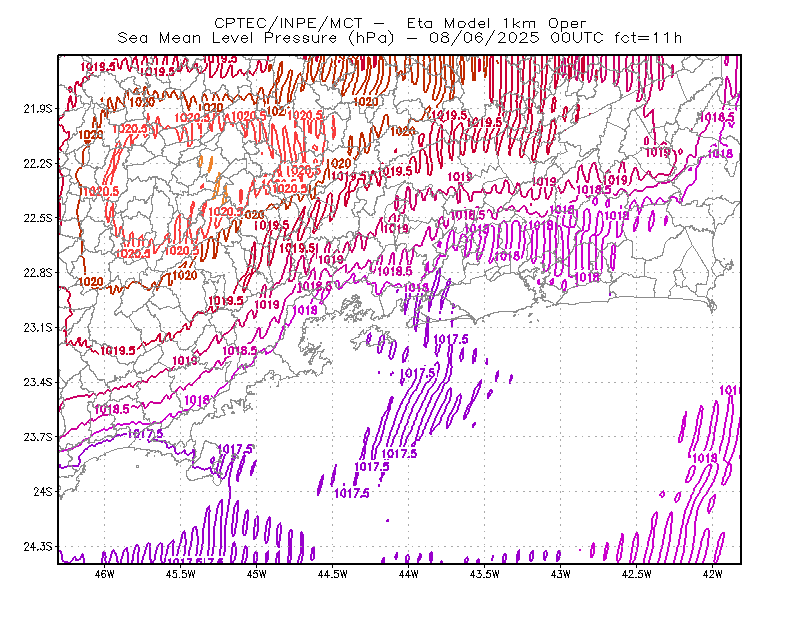Click the title line 'CPTEC/INPE/MCT - Eta Model 1km Oper'

(400, 23)
